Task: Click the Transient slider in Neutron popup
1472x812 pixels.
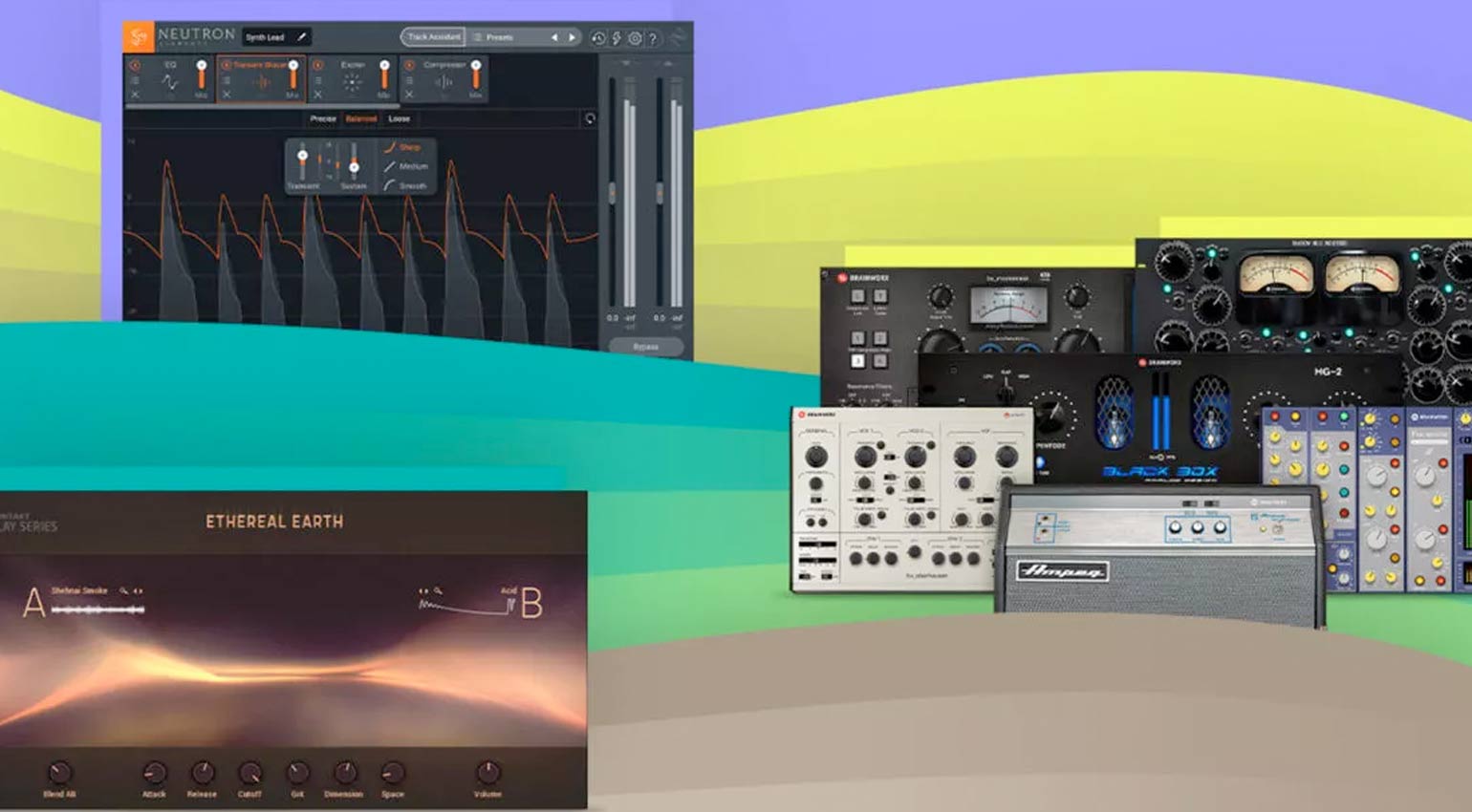Action: [x=303, y=161]
